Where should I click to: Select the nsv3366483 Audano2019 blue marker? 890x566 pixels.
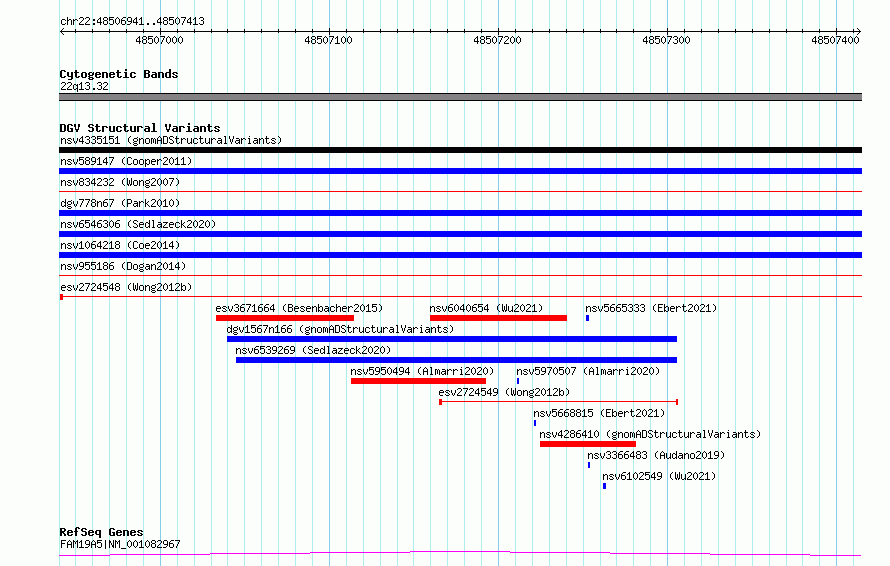pyautogui.click(x=589, y=465)
